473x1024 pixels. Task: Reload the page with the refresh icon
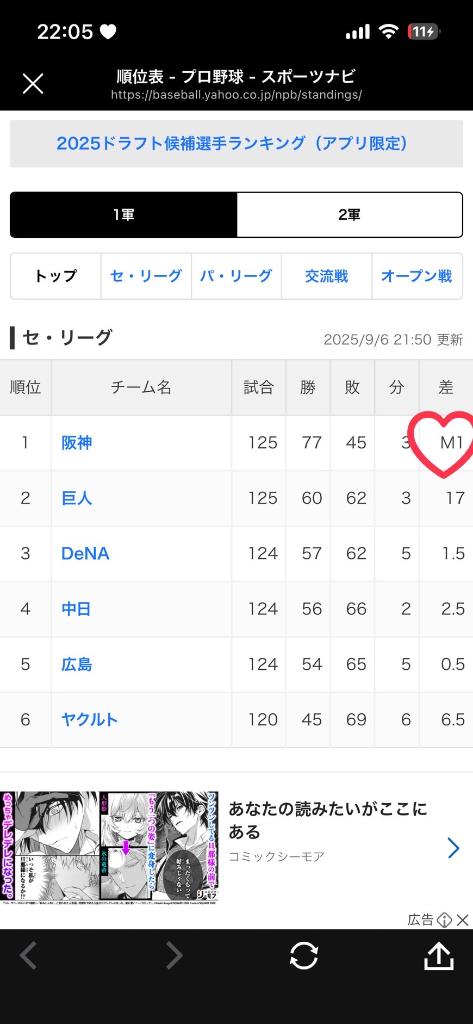[304, 956]
